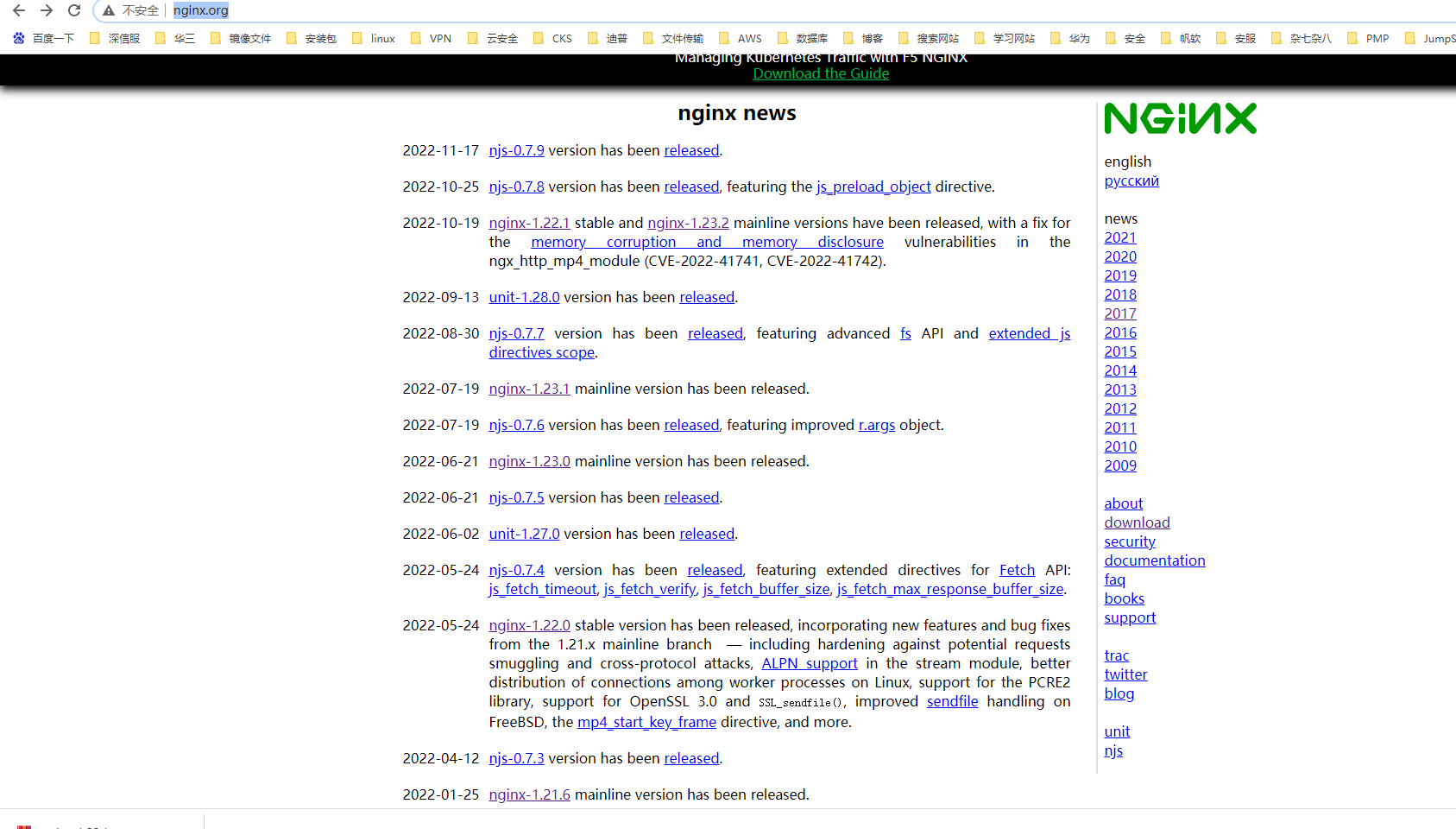
Task: Open the 杂七杂八 bookmarks folder
Action: [1302, 38]
